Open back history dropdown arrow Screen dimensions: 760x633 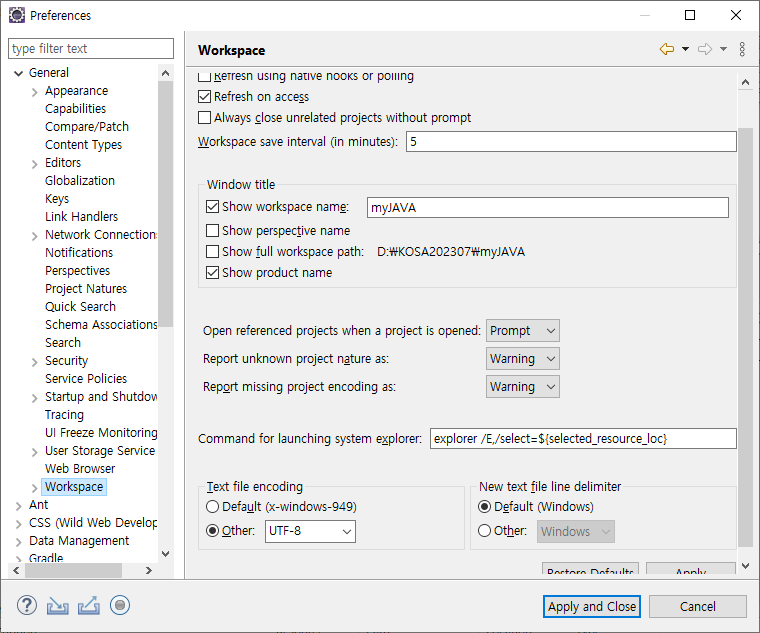(685, 49)
